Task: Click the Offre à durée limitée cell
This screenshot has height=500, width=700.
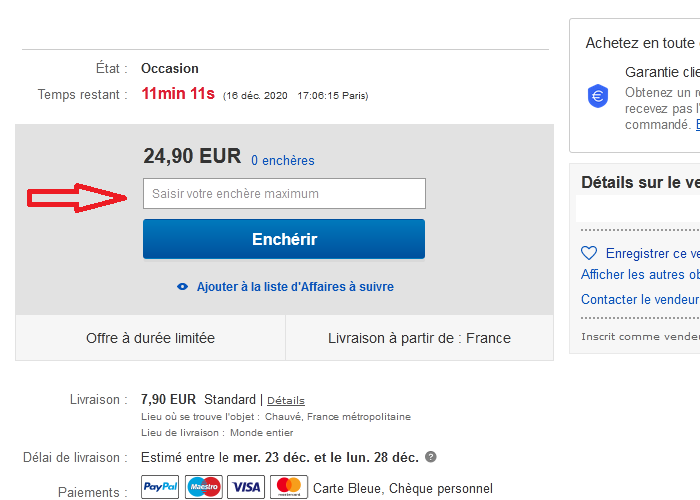Action: [150, 338]
